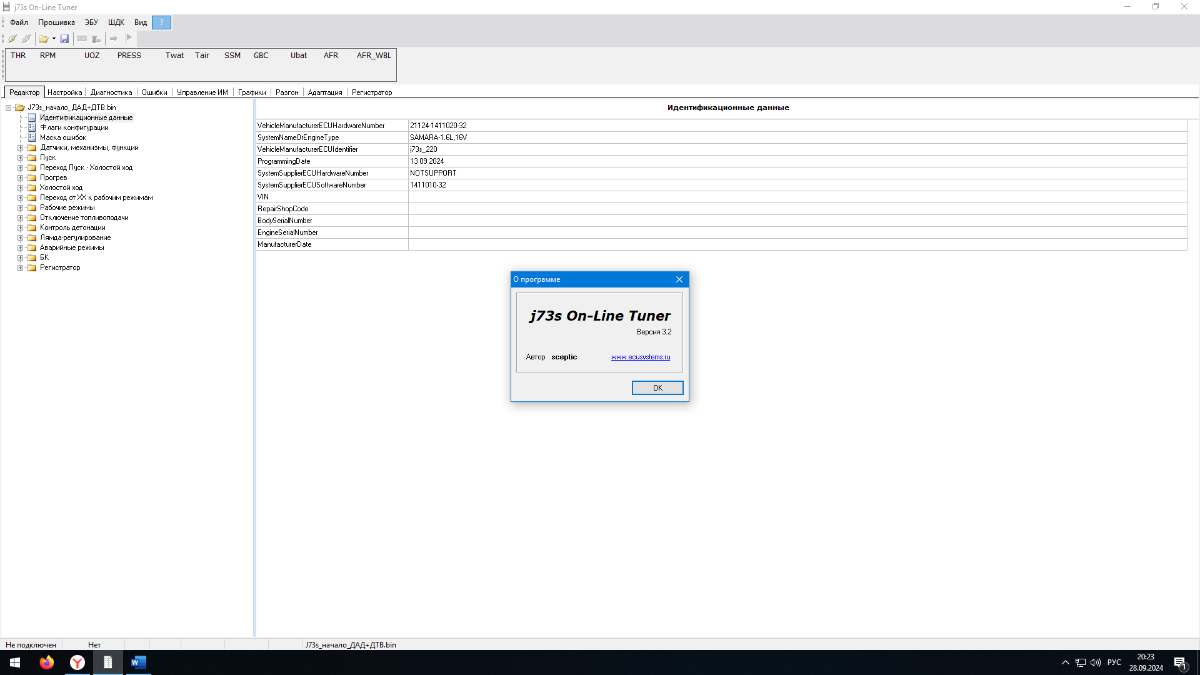Expand the БК folder node

click(20, 257)
